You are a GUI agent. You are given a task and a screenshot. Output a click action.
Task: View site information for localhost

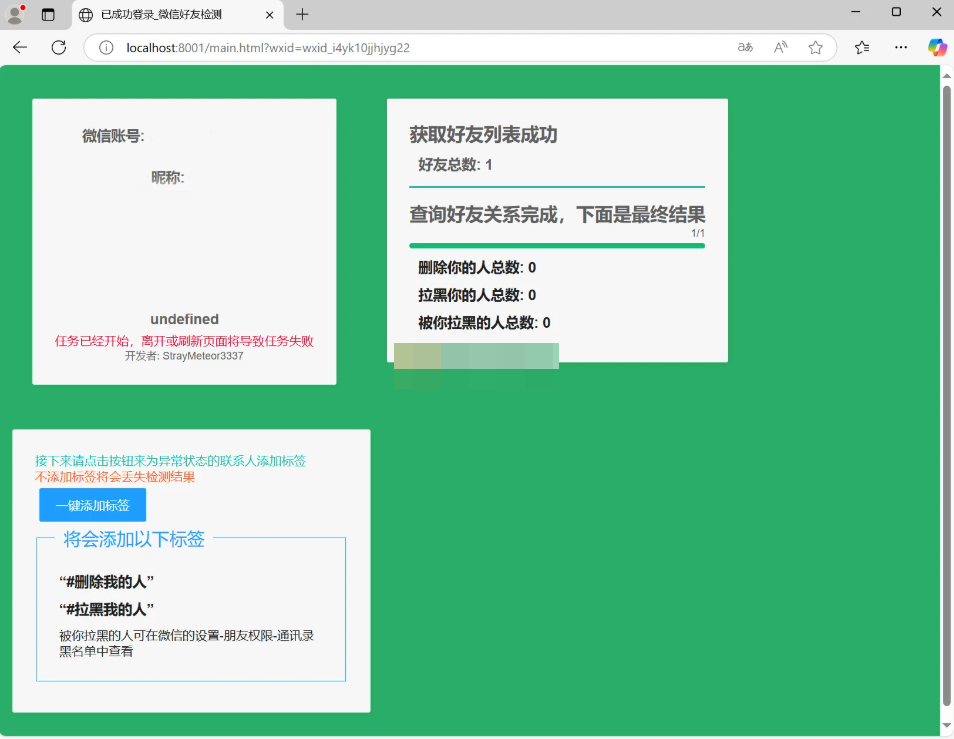point(105,47)
